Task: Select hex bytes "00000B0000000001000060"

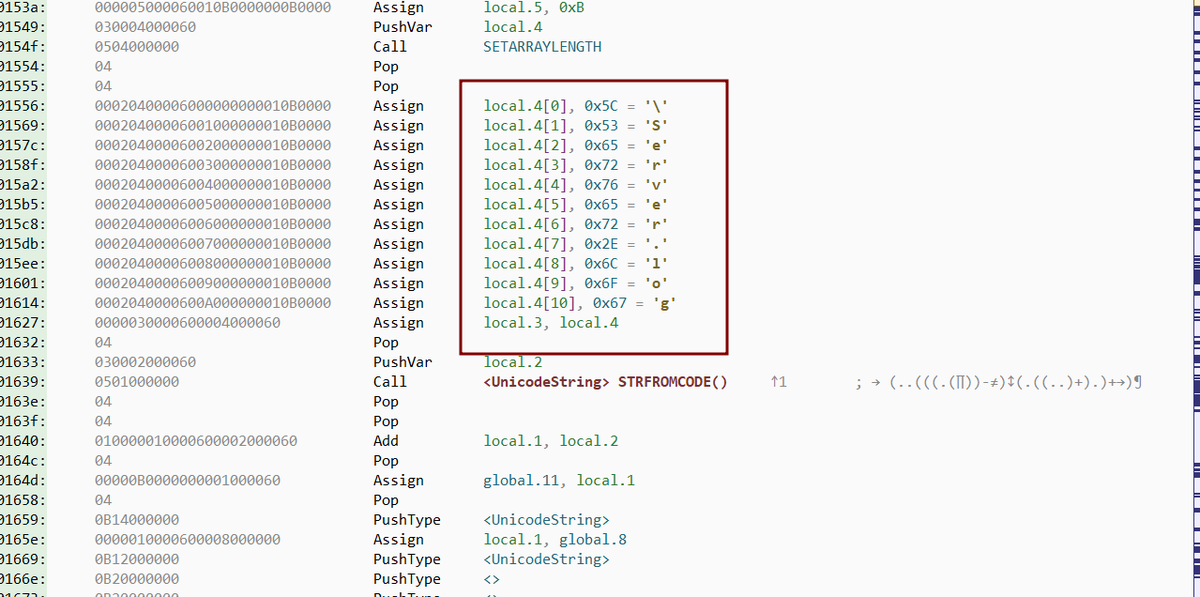Action: point(187,480)
